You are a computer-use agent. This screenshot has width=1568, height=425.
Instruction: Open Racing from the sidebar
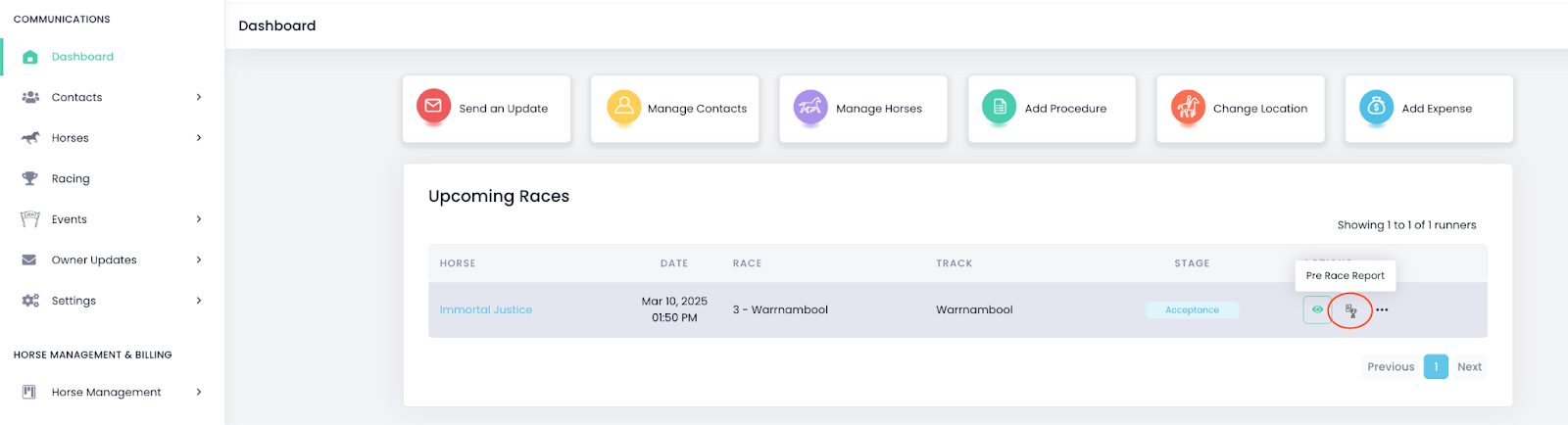click(71, 179)
